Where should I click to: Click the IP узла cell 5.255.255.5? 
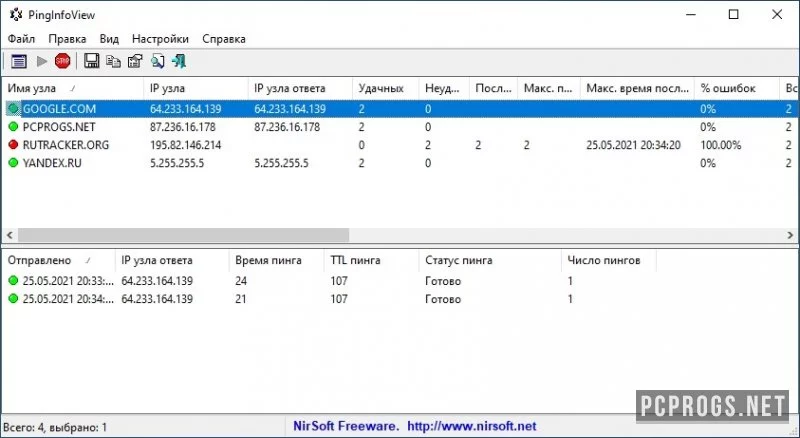coord(177,163)
